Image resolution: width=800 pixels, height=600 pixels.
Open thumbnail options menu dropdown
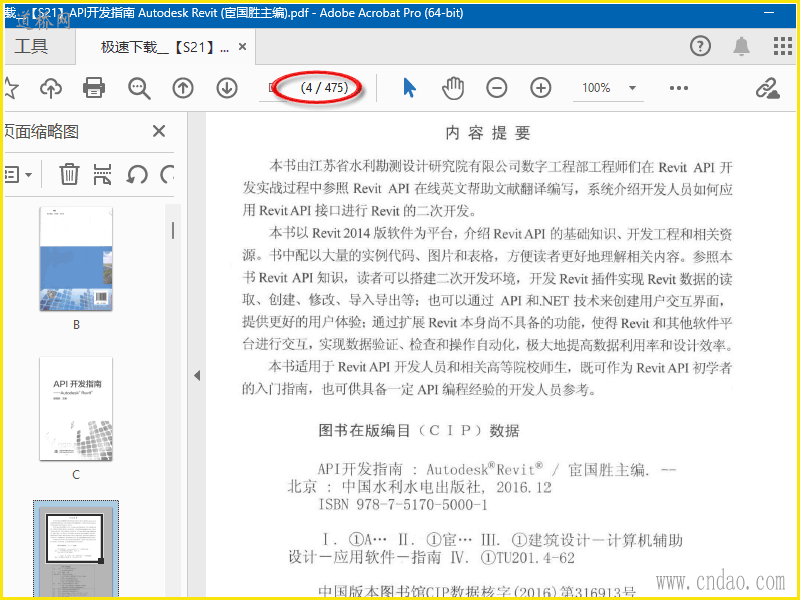click(18, 174)
